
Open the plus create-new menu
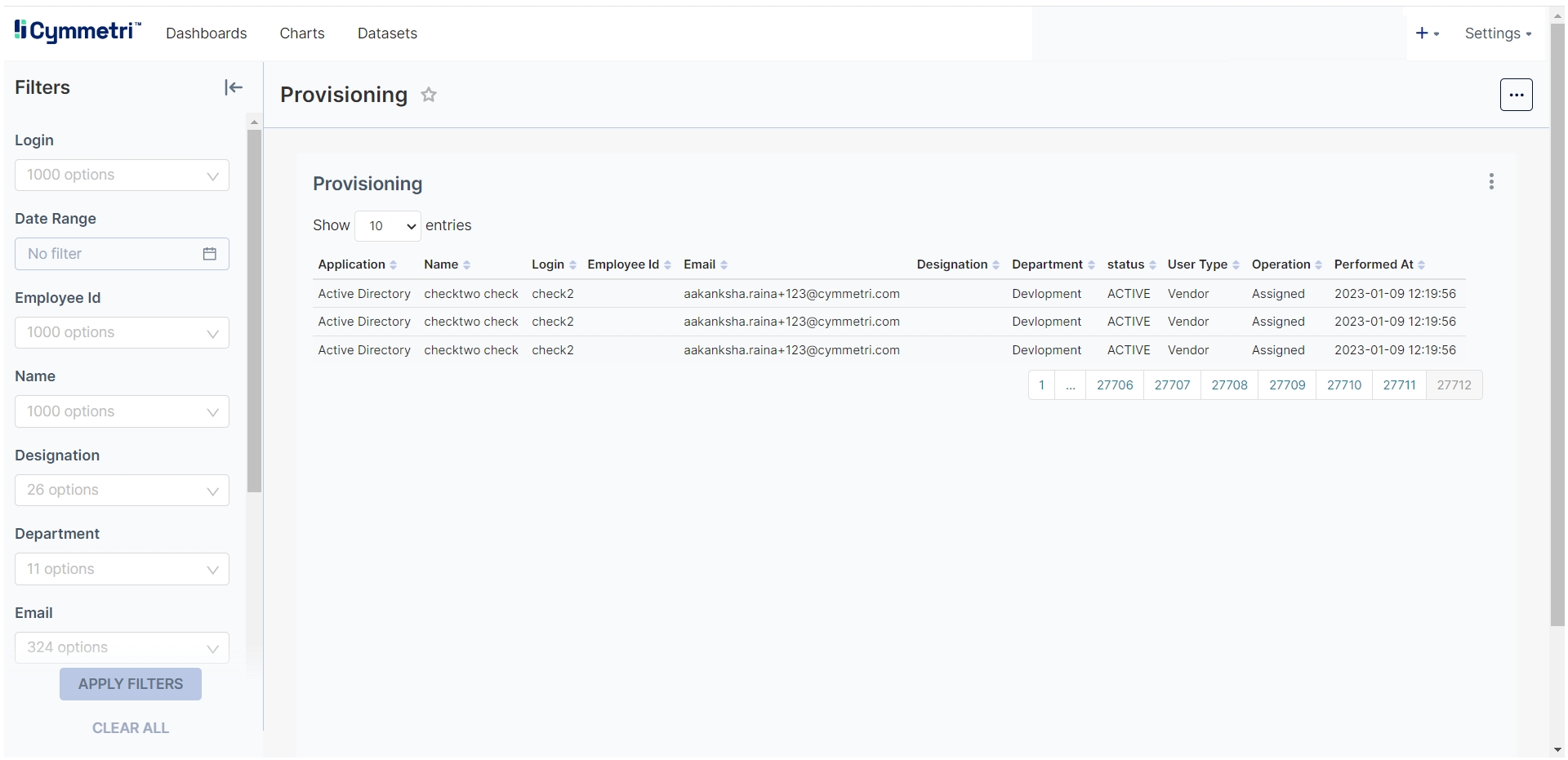point(1427,33)
